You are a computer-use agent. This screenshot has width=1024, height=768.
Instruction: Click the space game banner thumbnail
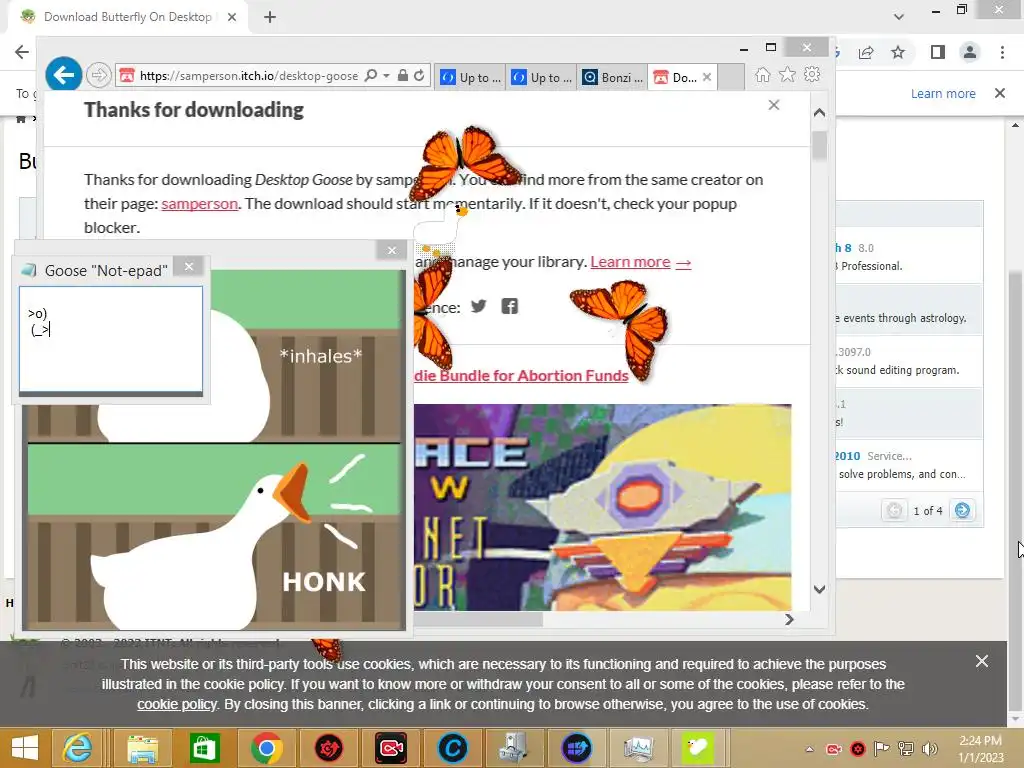pyautogui.click(x=602, y=507)
